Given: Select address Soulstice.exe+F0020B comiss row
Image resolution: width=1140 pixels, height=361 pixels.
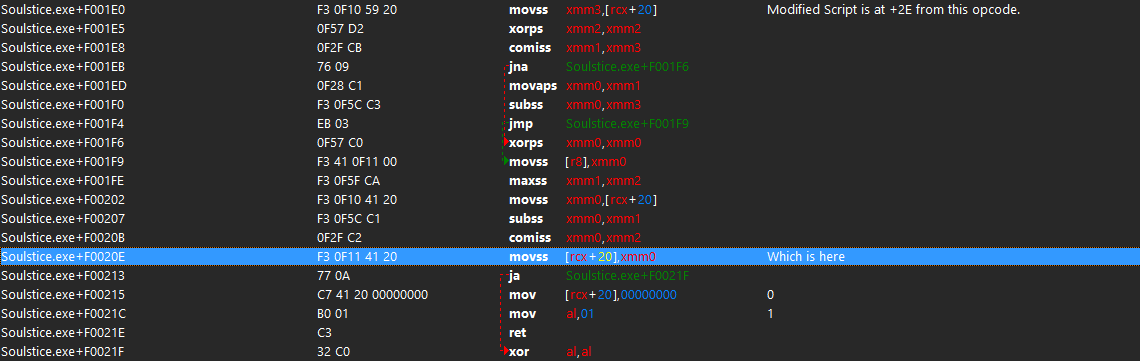Looking at the screenshot, I should 570,237.
